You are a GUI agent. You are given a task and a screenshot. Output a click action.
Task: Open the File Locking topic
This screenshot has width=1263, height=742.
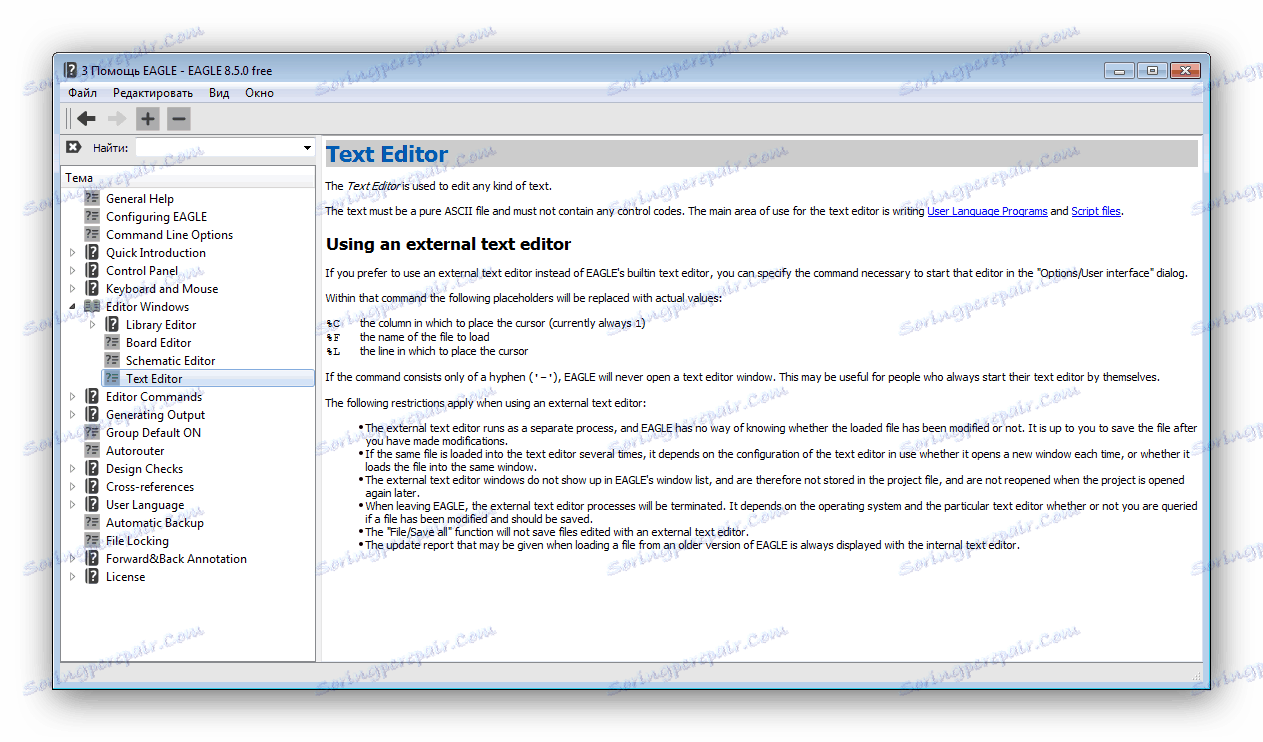point(138,540)
